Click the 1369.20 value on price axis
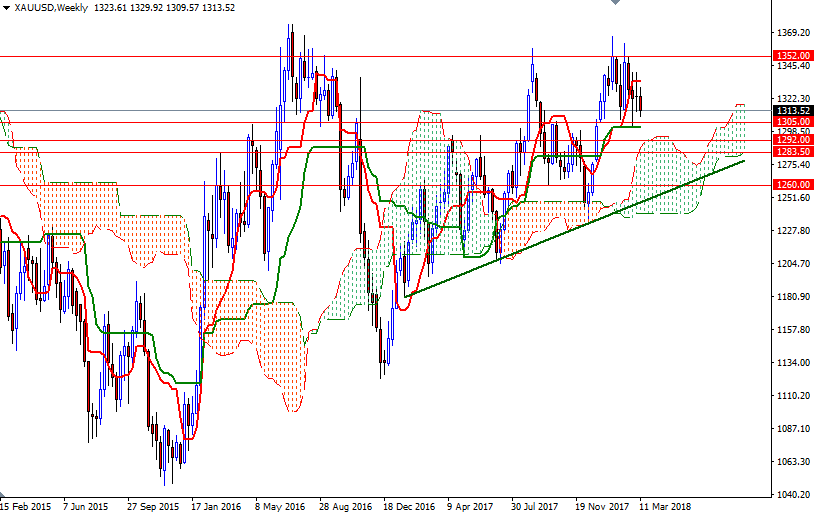This screenshot has height=514, width=814. click(x=793, y=33)
